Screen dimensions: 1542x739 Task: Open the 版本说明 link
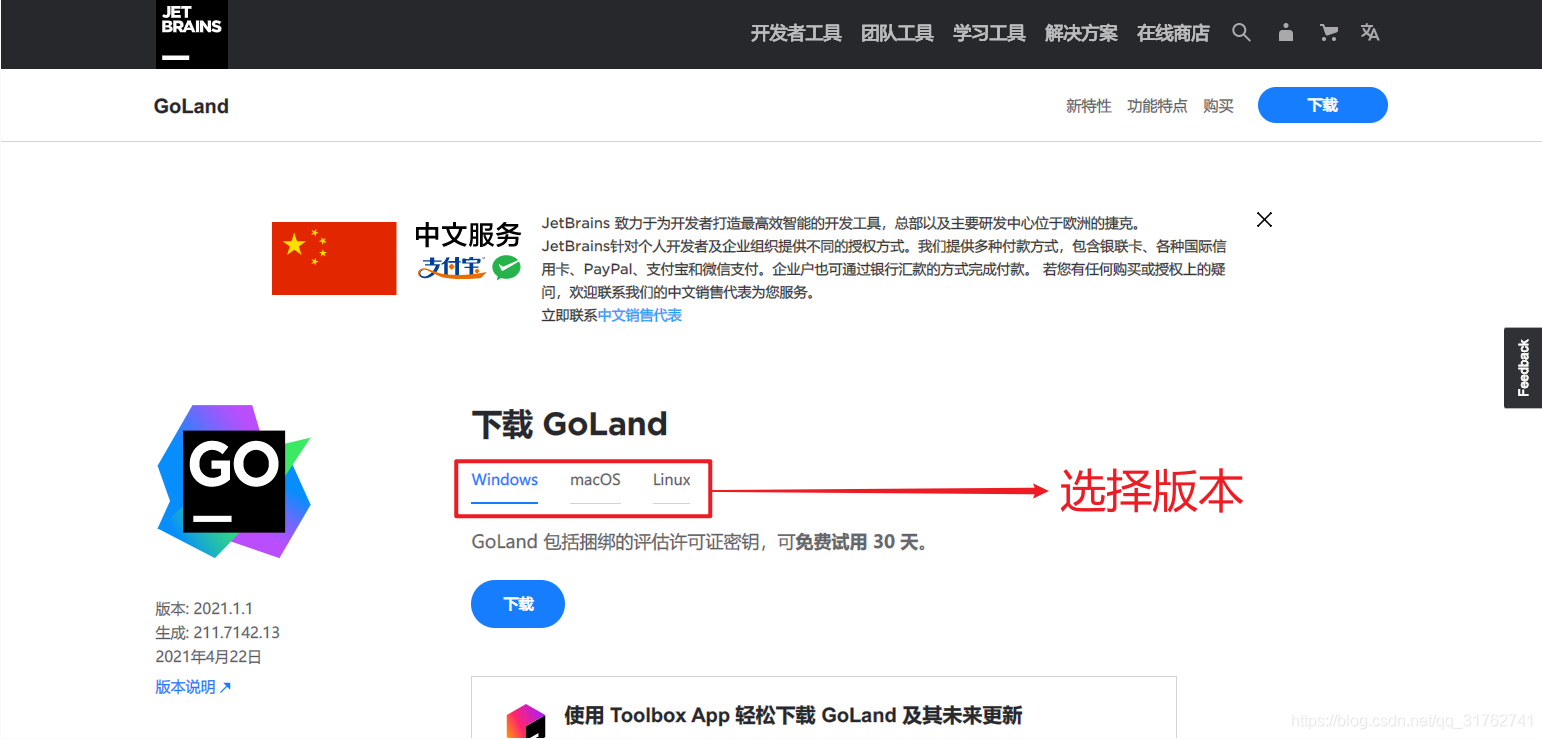(x=193, y=687)
